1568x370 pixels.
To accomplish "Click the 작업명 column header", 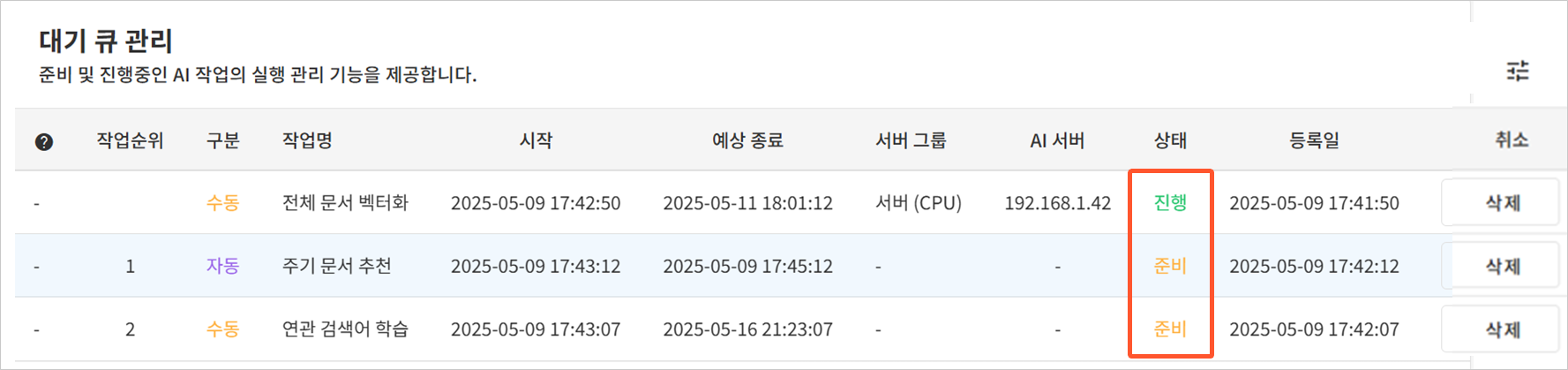I will point(307,140).
